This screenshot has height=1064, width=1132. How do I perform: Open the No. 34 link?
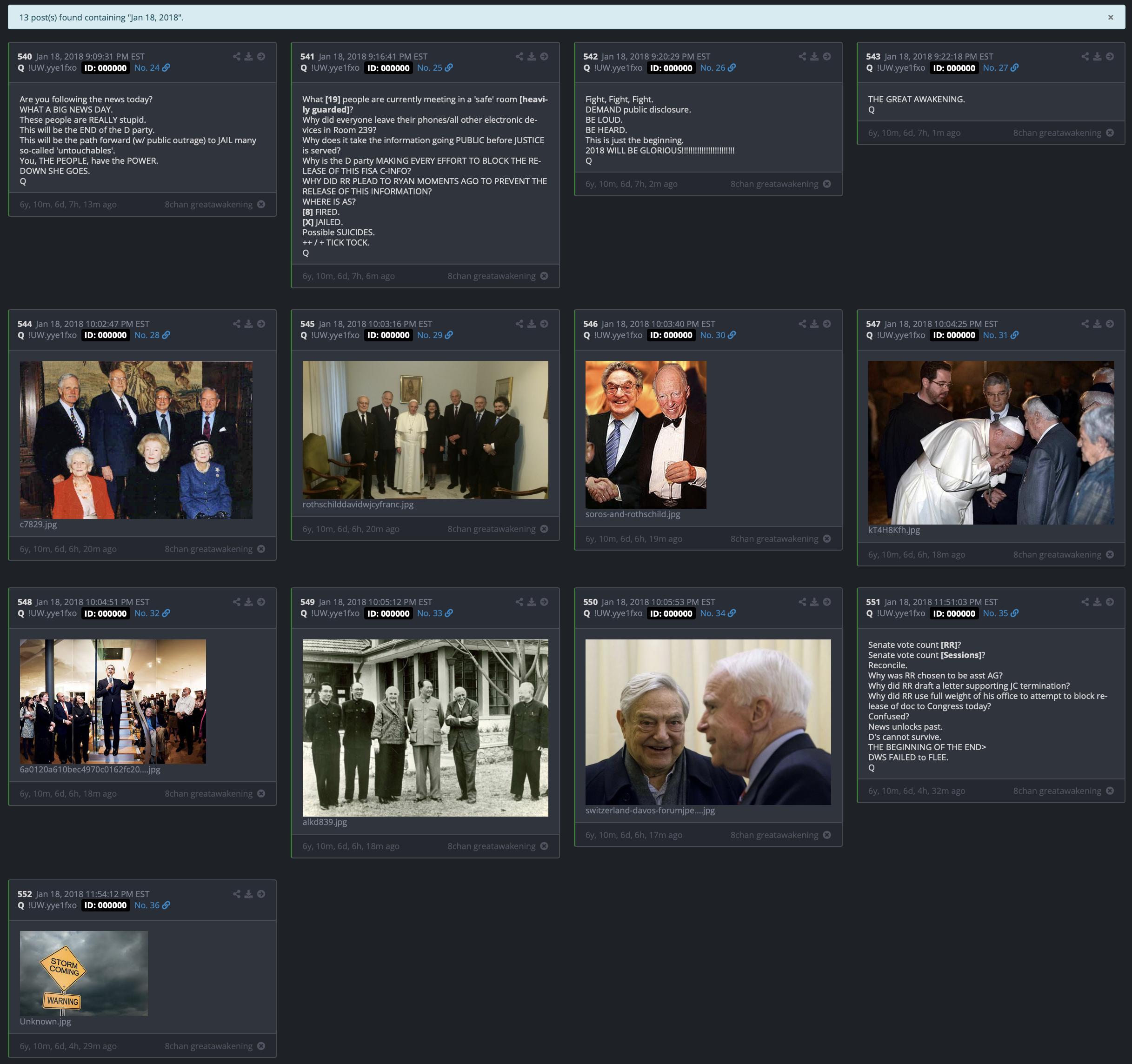click(x=718, y=613)
